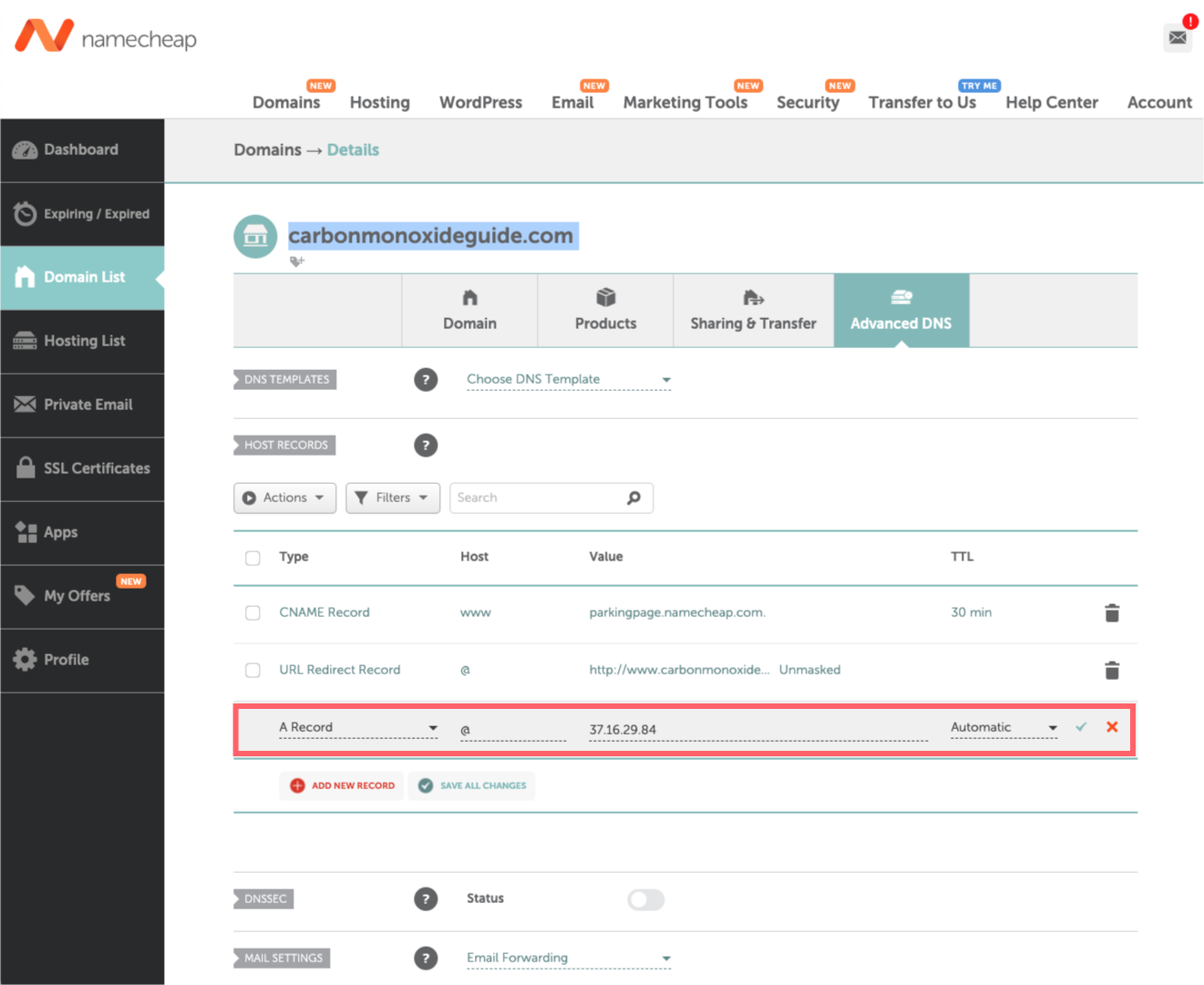Click the Hosting List server icon

pos(25,341)
